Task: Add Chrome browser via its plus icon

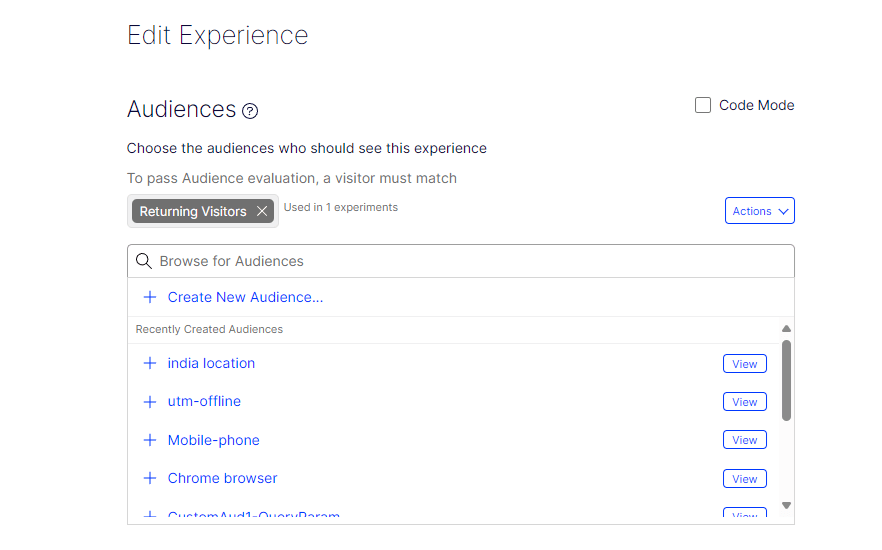Action: (x=150, y=478)
